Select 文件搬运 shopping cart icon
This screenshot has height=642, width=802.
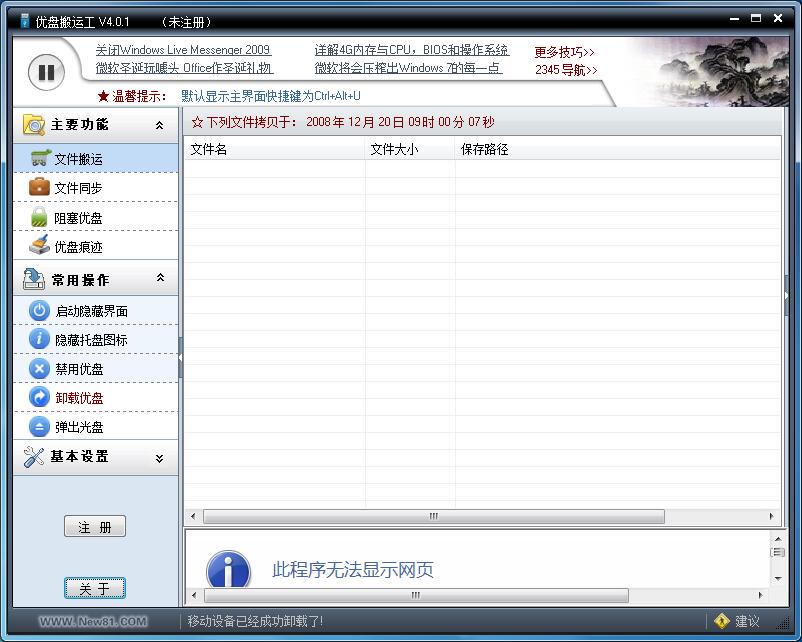point(40,158)
